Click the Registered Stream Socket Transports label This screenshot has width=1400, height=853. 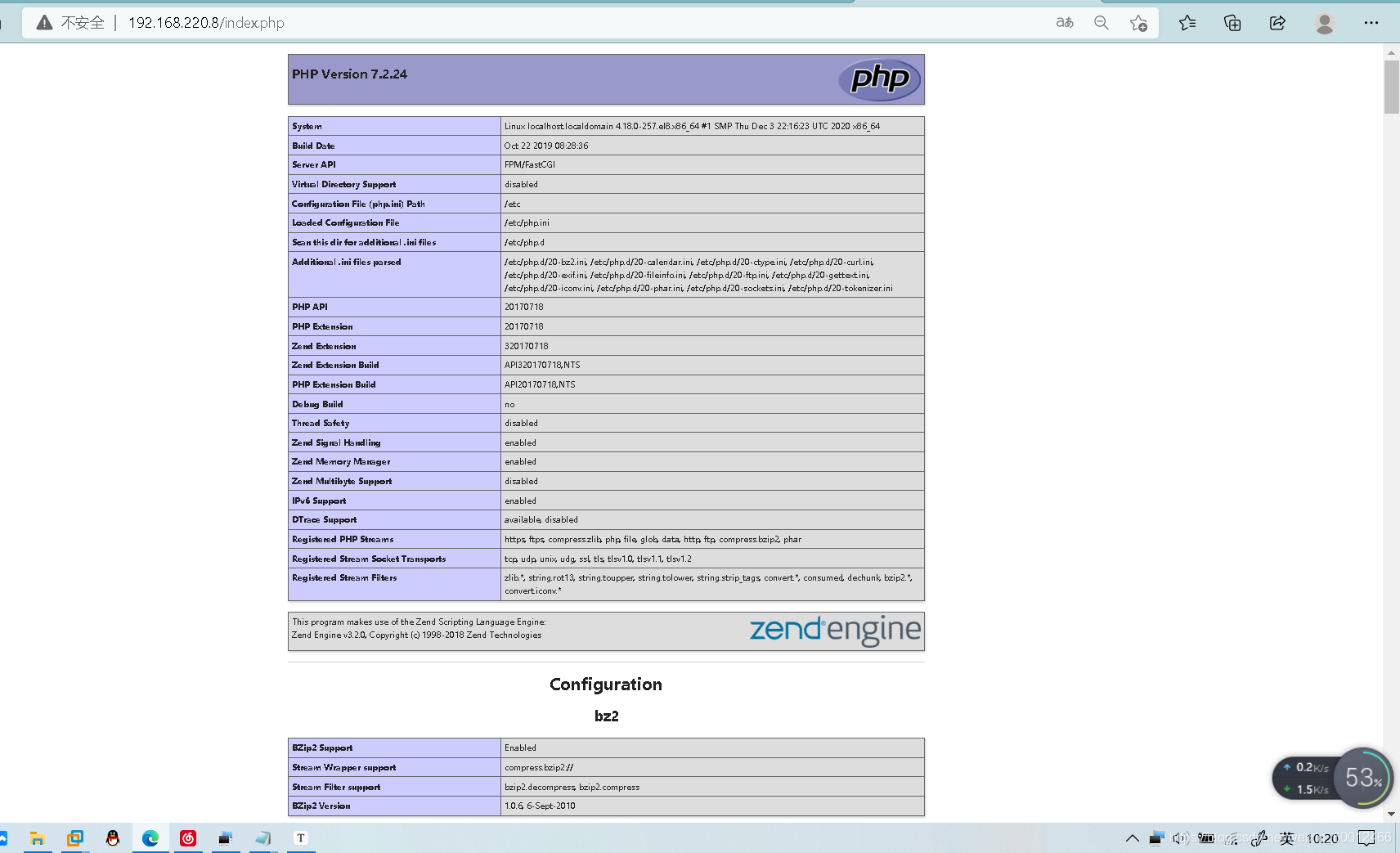point(369,559)
